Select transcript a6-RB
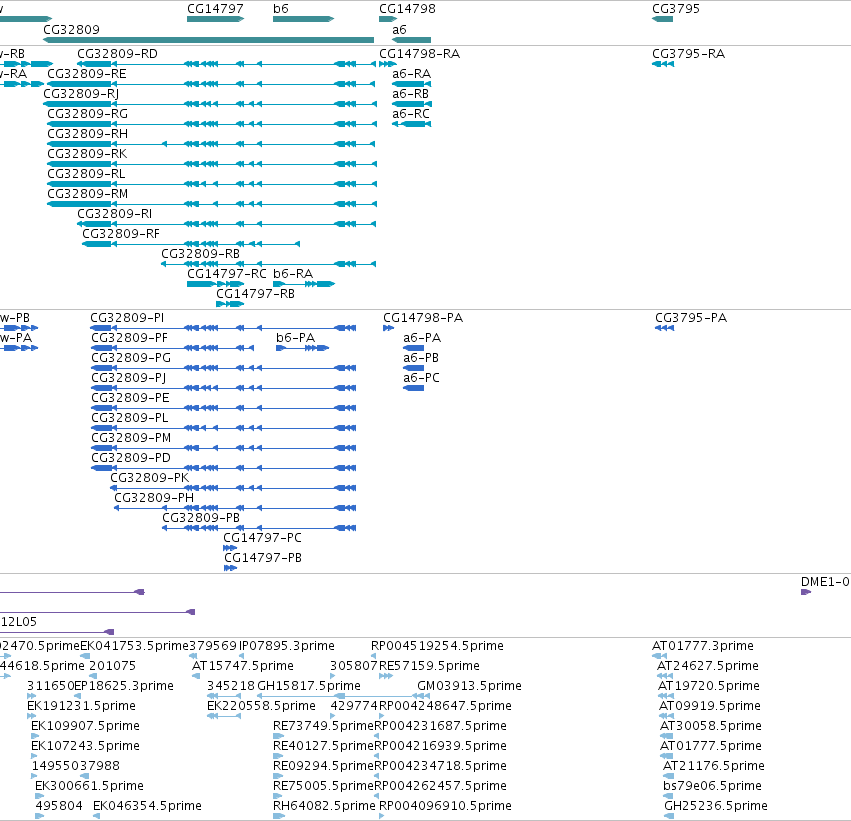 coord(412,104)
